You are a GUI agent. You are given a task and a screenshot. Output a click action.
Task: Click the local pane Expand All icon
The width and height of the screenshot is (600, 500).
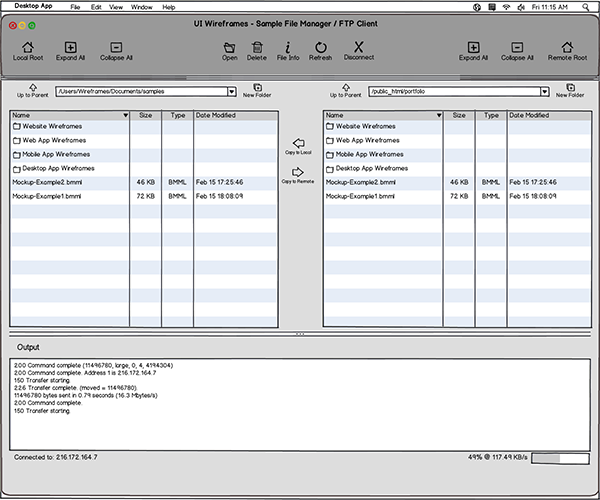(x=70, y=47)
